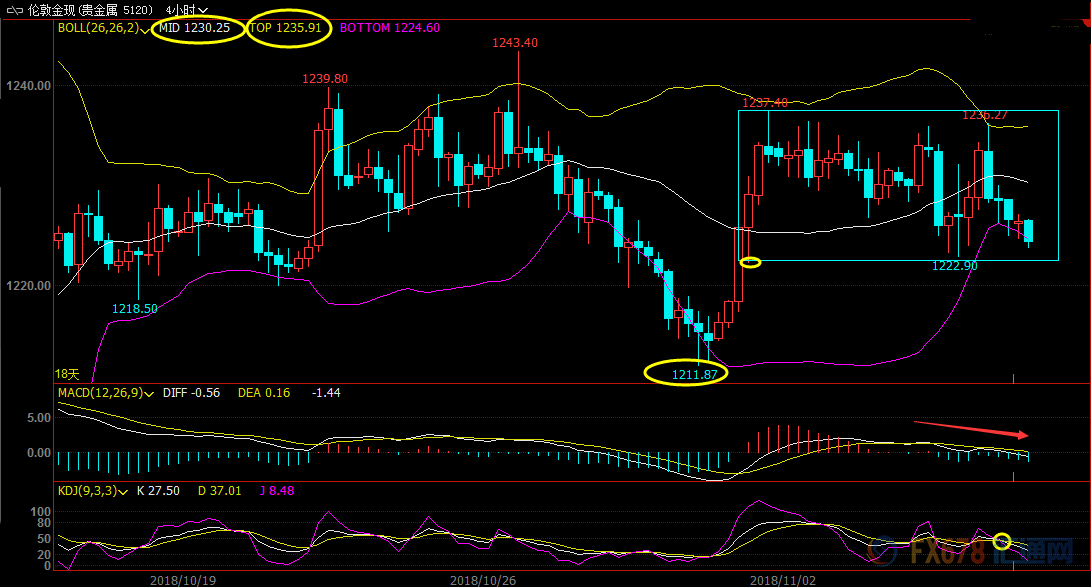
Task: Click the 1218.50 low price label
Action: click(x=135, y=309)
